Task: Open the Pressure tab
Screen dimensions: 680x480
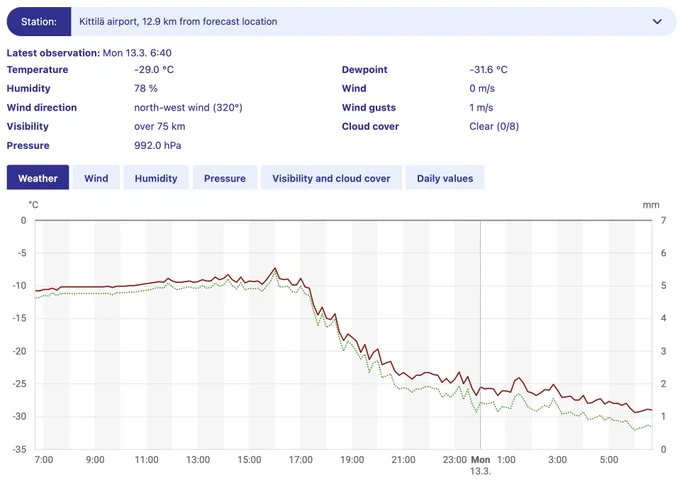Action: [225, 178]
